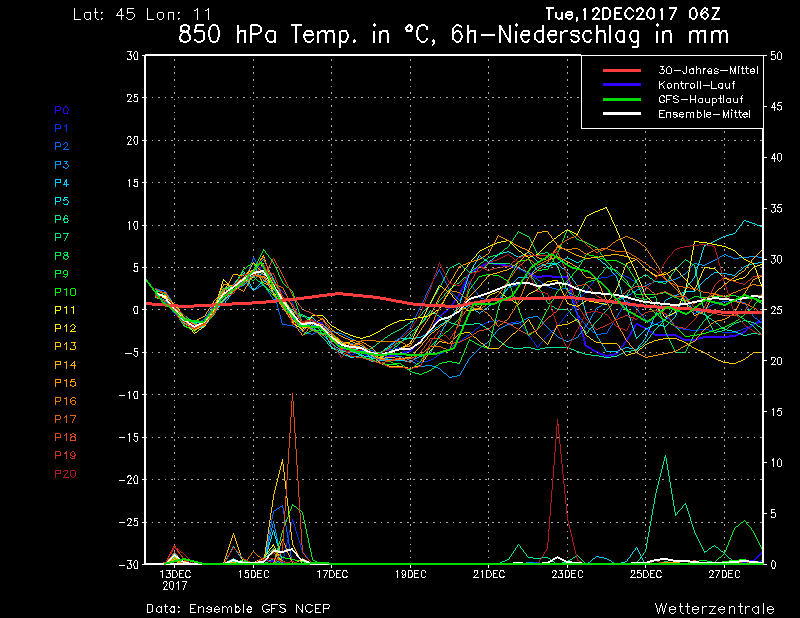Select the 'Ensemble-Mittel' legend label
This screenshot has height=618, width=800.
[704, 114]
